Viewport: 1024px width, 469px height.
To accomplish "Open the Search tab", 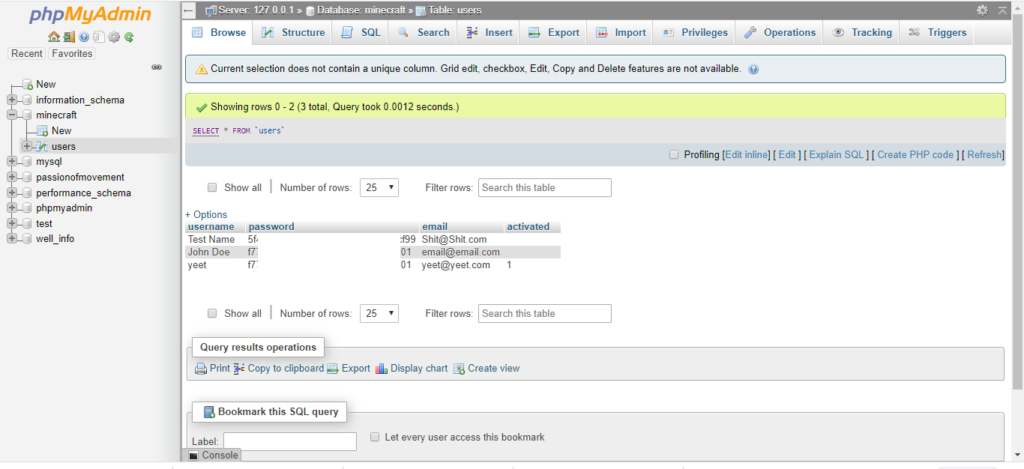I will tap(423, 33).
